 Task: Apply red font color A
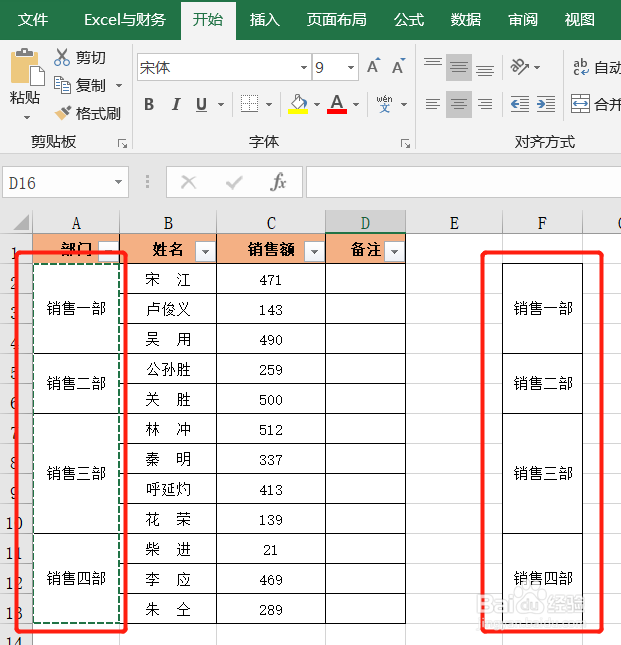point(337,104)
